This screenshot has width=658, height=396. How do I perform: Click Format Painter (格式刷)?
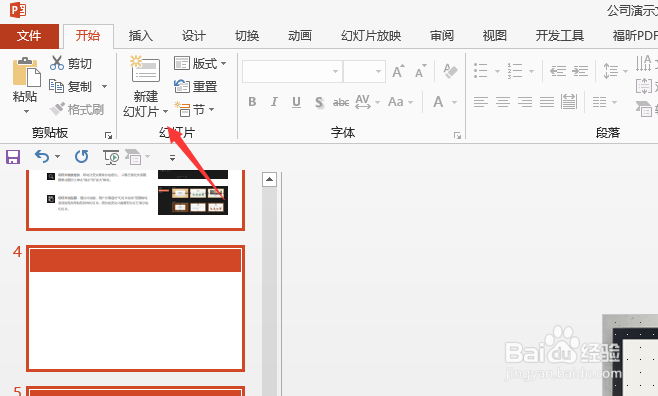point(76,109)
